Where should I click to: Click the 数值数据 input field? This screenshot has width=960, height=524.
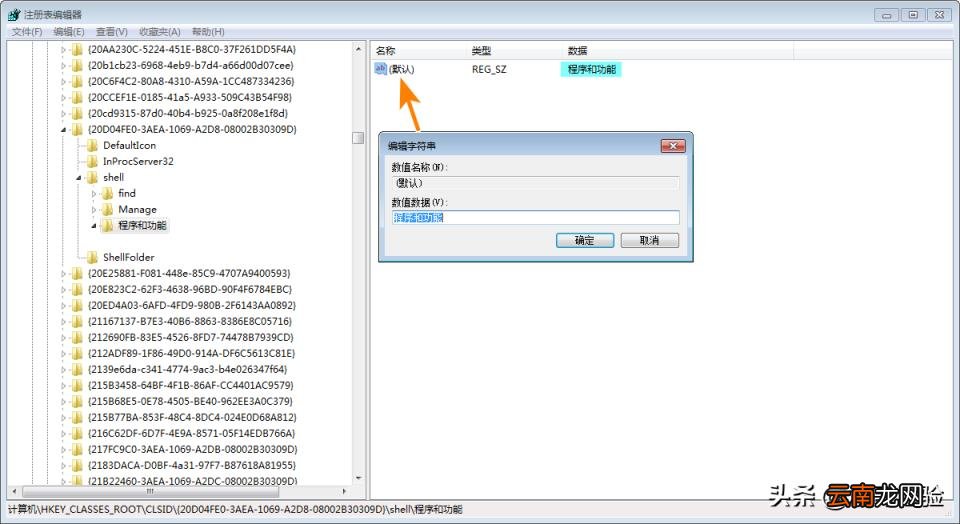tap(536, 218)
